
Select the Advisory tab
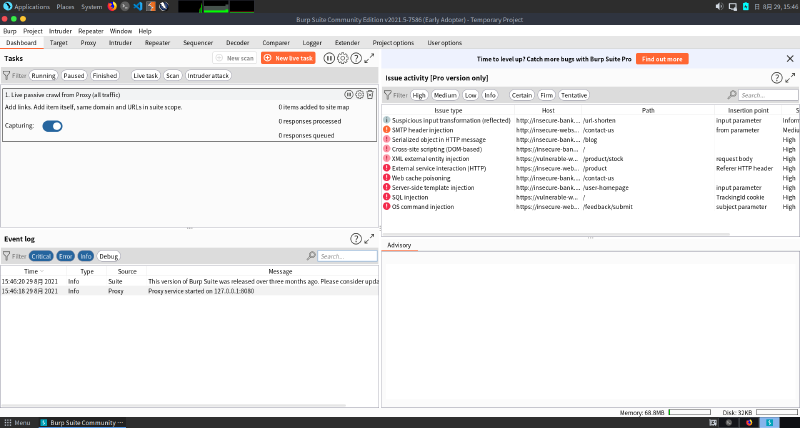click(399, 245)
